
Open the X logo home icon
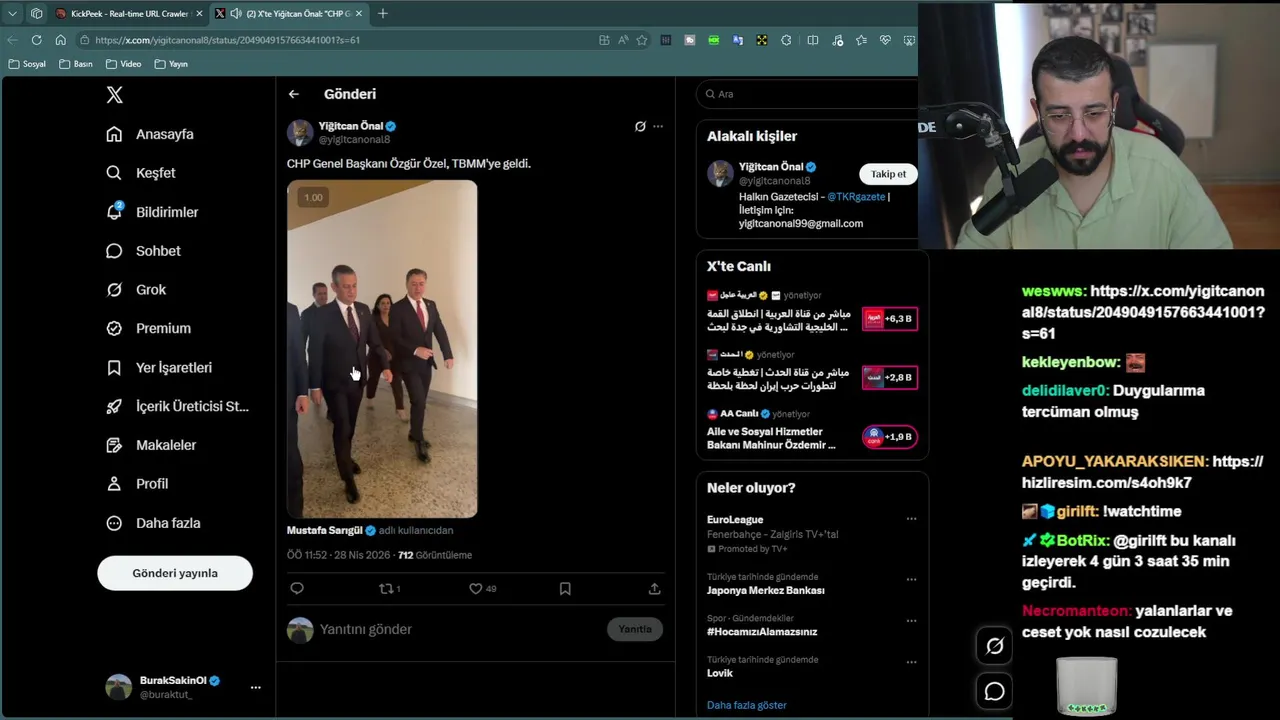pyautogui.click(x=114, y=95)
